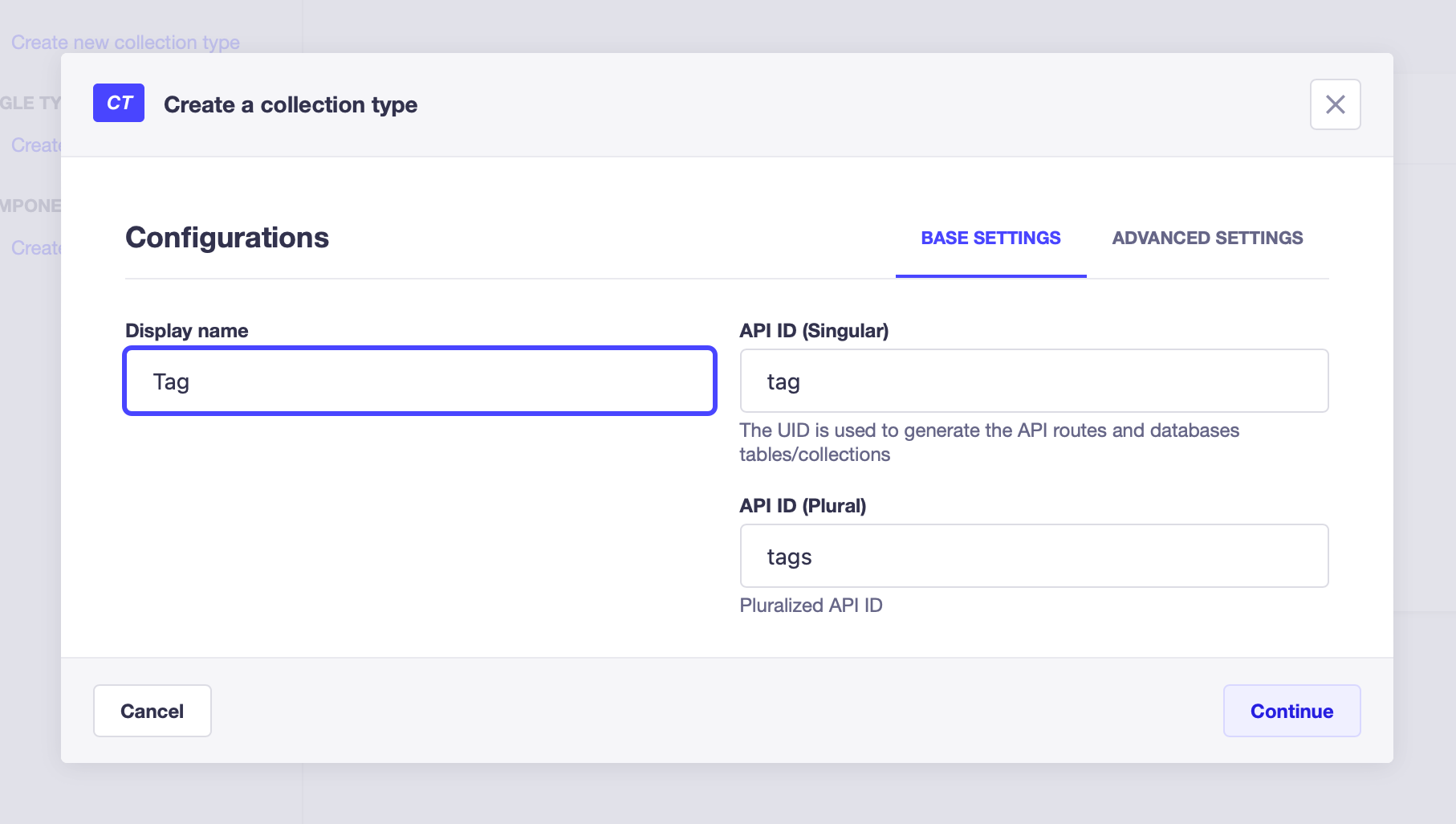This screenshot has height=824, width=1456.
Task: Click the dimmed Create new collection type link
Action: point(125,42)
